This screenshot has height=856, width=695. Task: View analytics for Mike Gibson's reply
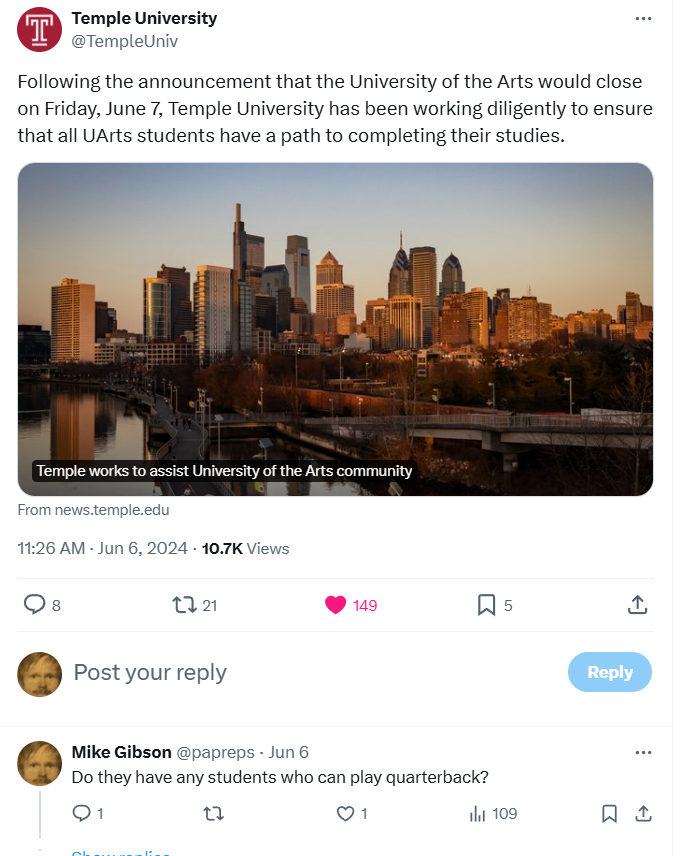point(478,814)
